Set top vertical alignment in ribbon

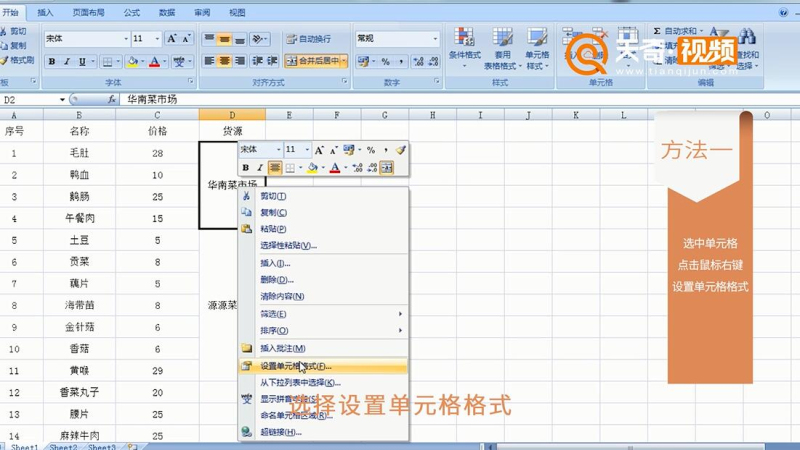click(x=209, y=39)
